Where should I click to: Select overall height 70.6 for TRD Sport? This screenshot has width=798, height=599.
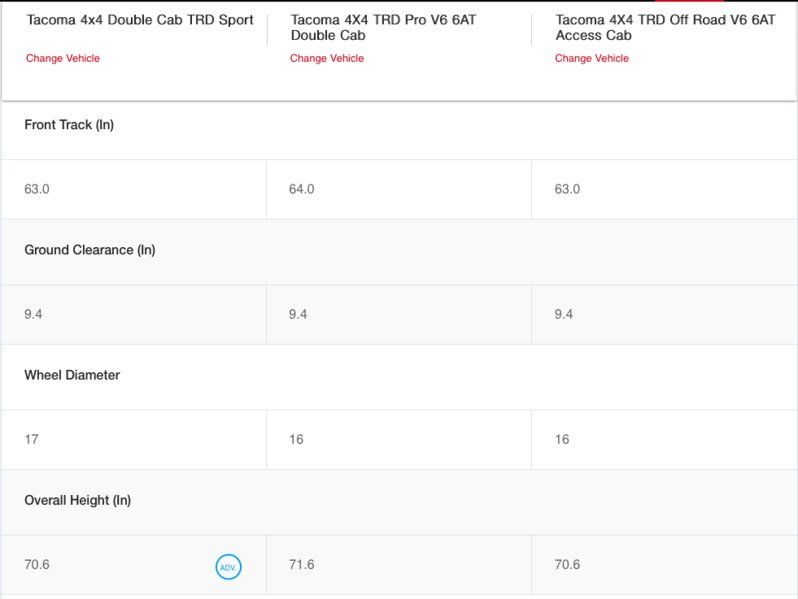37,565
